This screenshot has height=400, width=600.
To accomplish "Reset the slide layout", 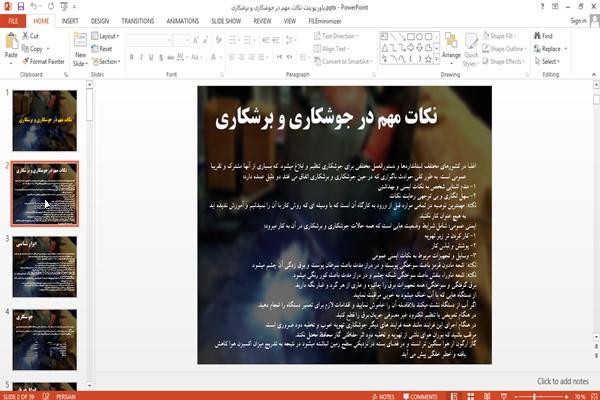I will pos(102,49).
